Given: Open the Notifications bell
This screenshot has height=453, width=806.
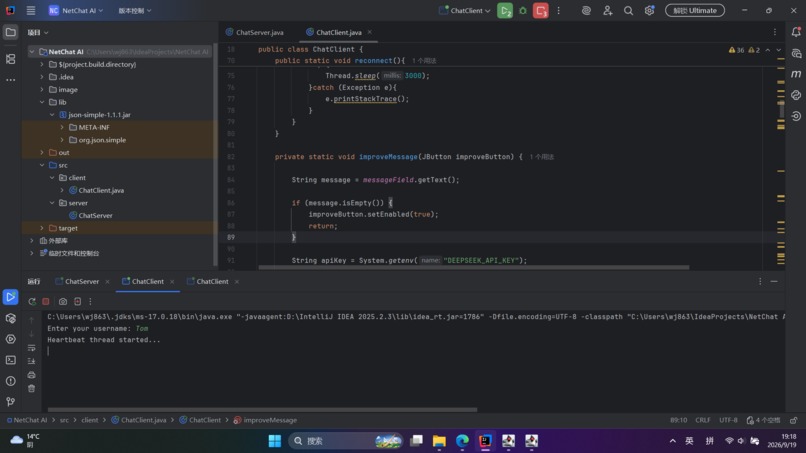Looking at the screenshot, I should 796,32.
